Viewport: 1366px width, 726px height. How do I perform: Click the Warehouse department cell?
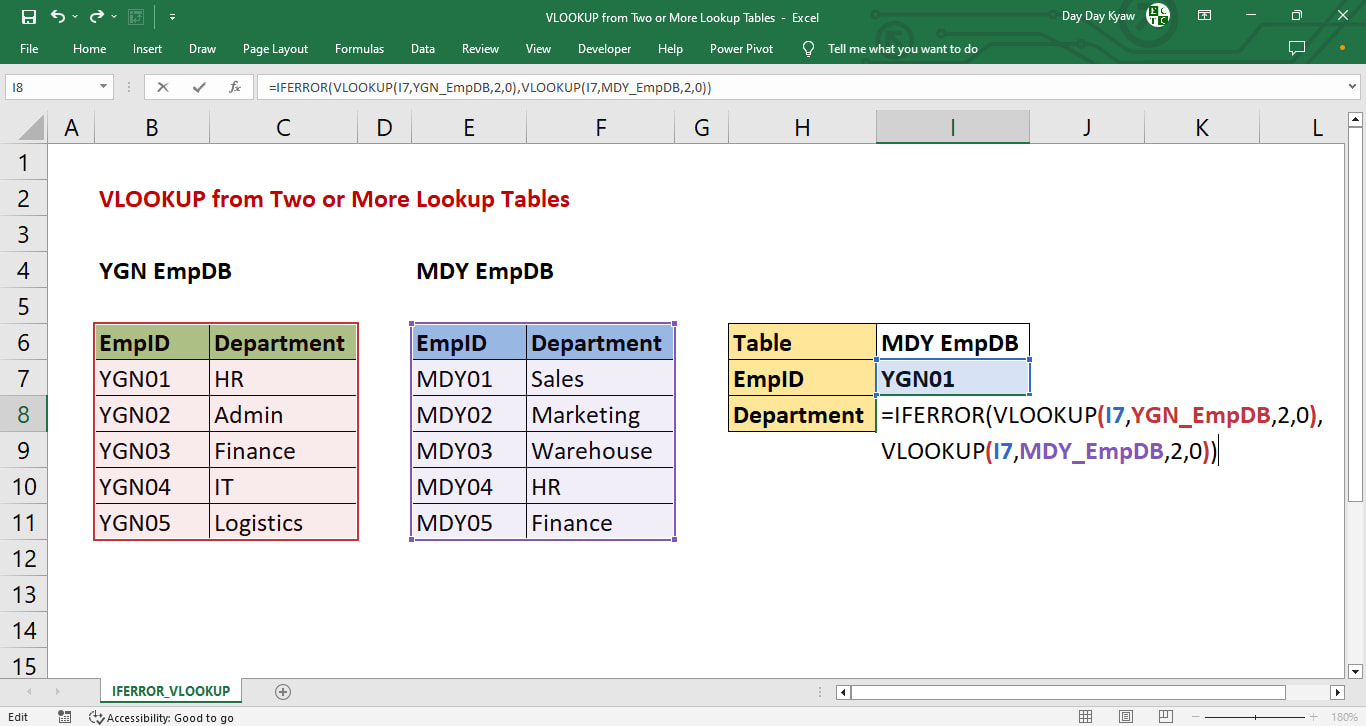[x=601, y=451]
